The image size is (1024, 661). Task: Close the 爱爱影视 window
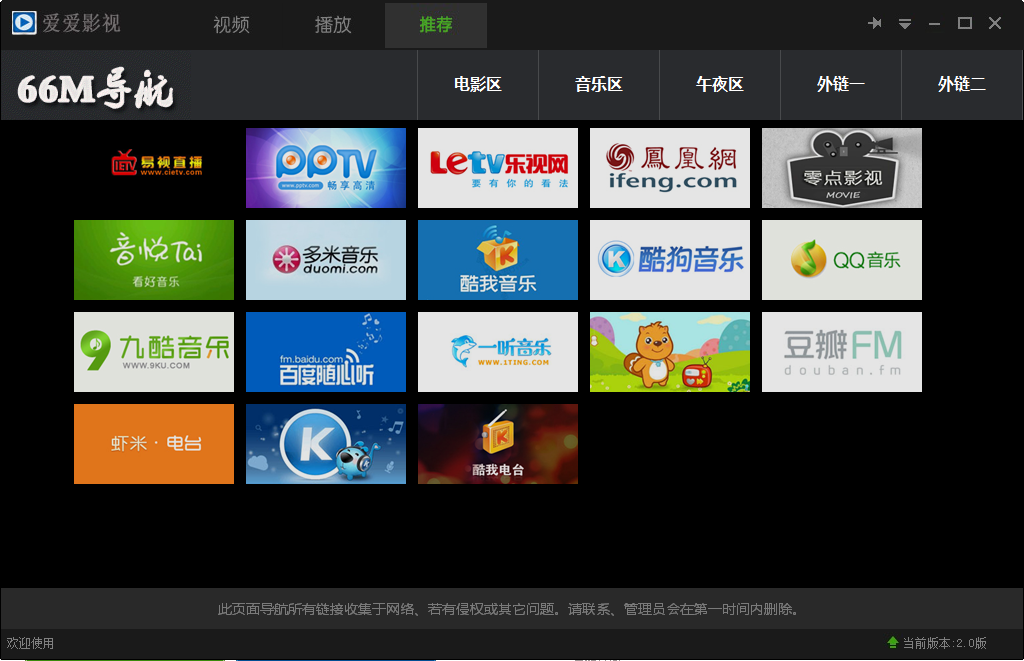tap(995, 24)
